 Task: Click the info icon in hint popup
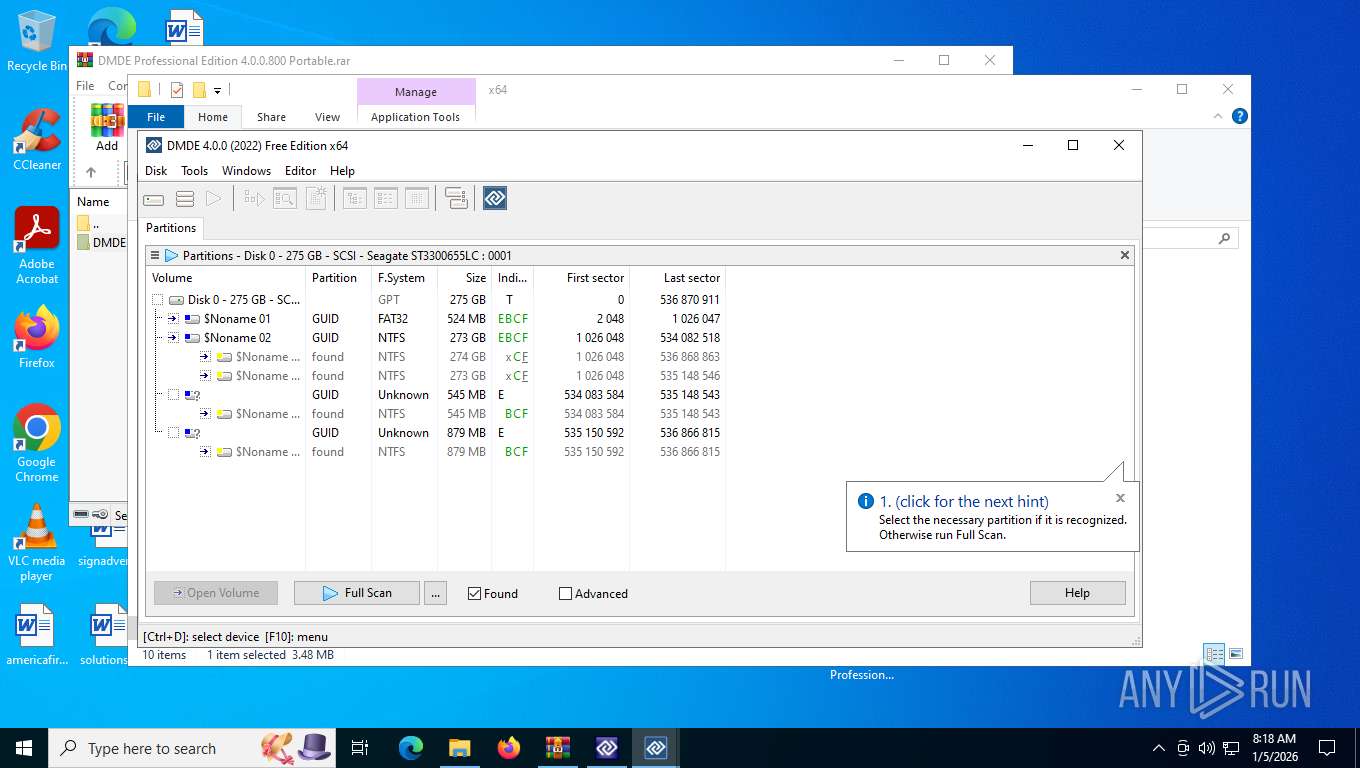866,501
